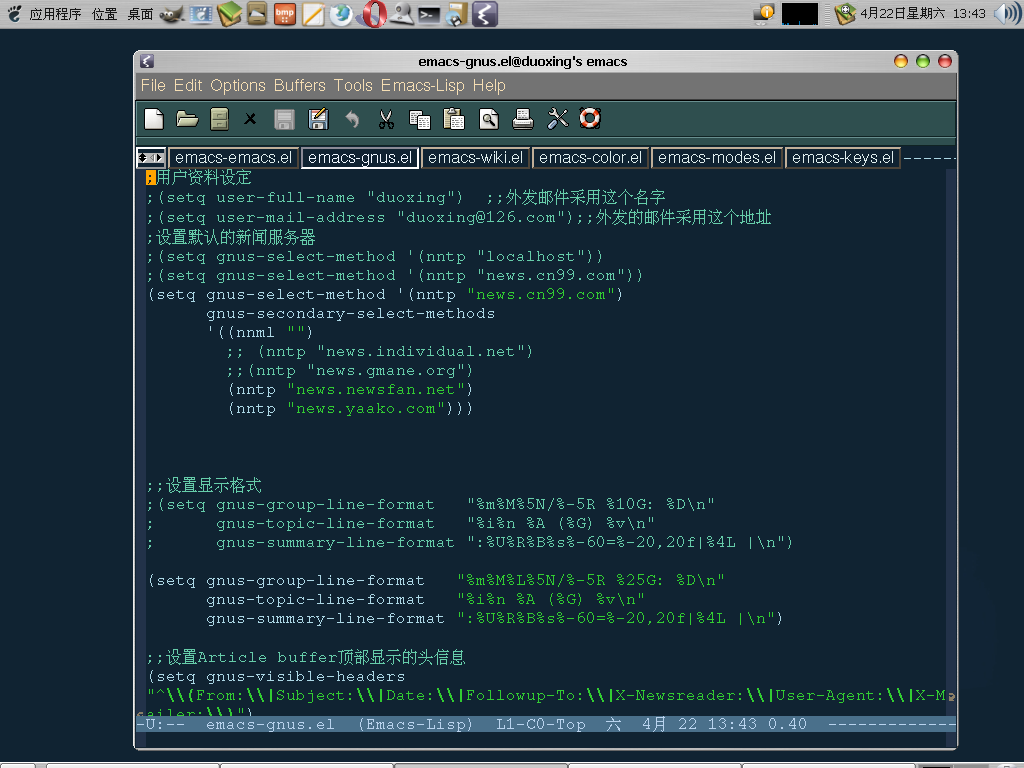Print the buffer using the printer icon

pos(522,119)
